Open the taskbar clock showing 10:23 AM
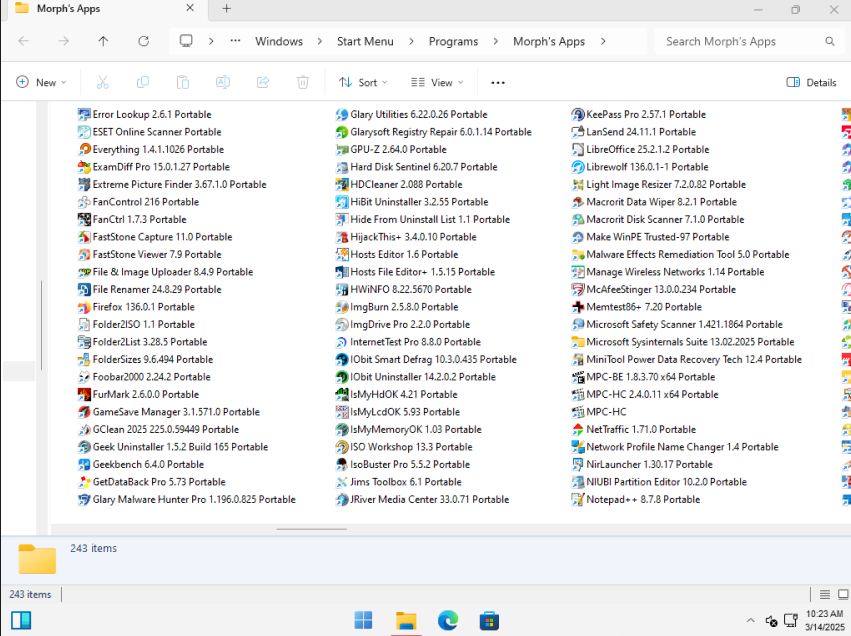The height and width of the screenshot is (636, 851). pos(824,620)
